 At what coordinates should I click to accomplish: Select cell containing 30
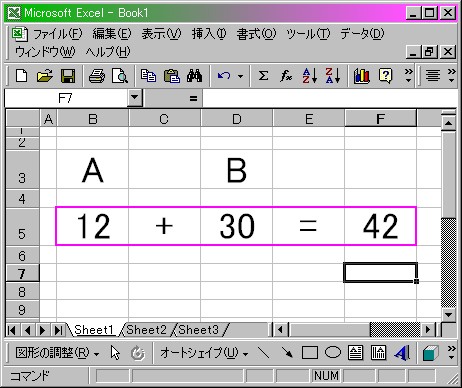click(236, 227)
